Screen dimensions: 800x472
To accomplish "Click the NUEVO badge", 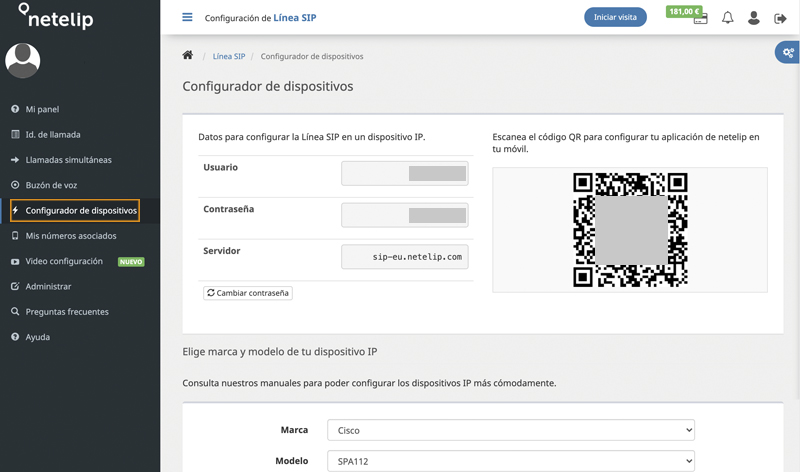I will point(131,262).
